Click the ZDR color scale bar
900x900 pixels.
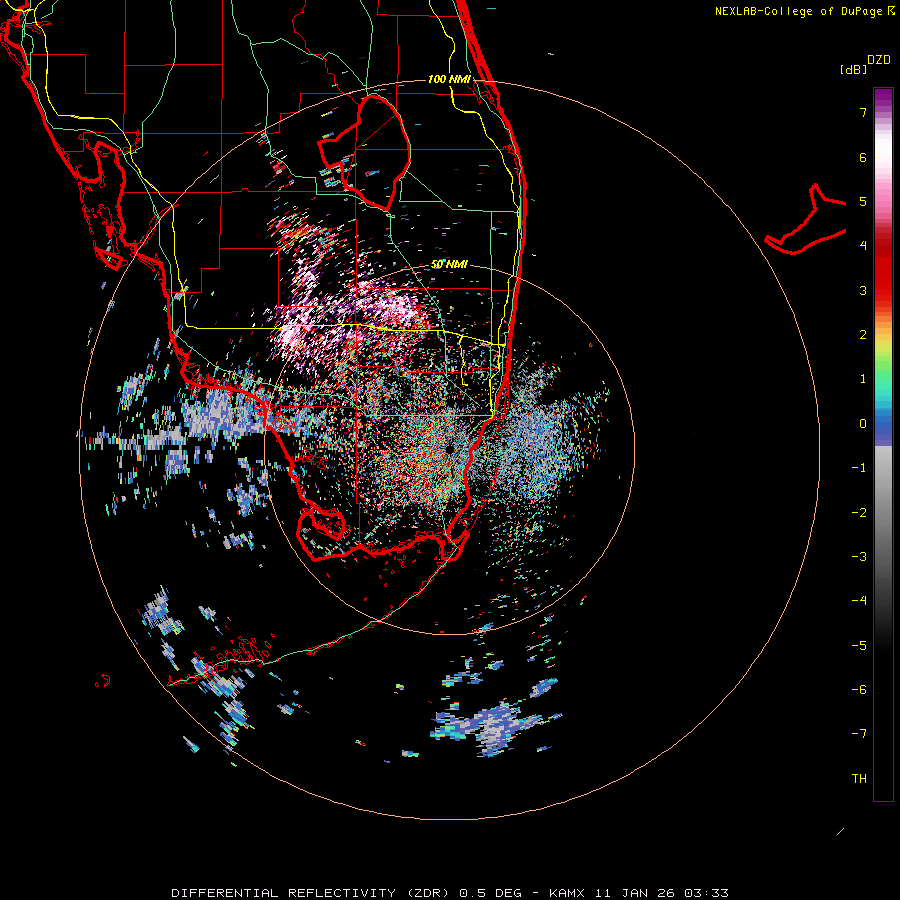(883, 445)
